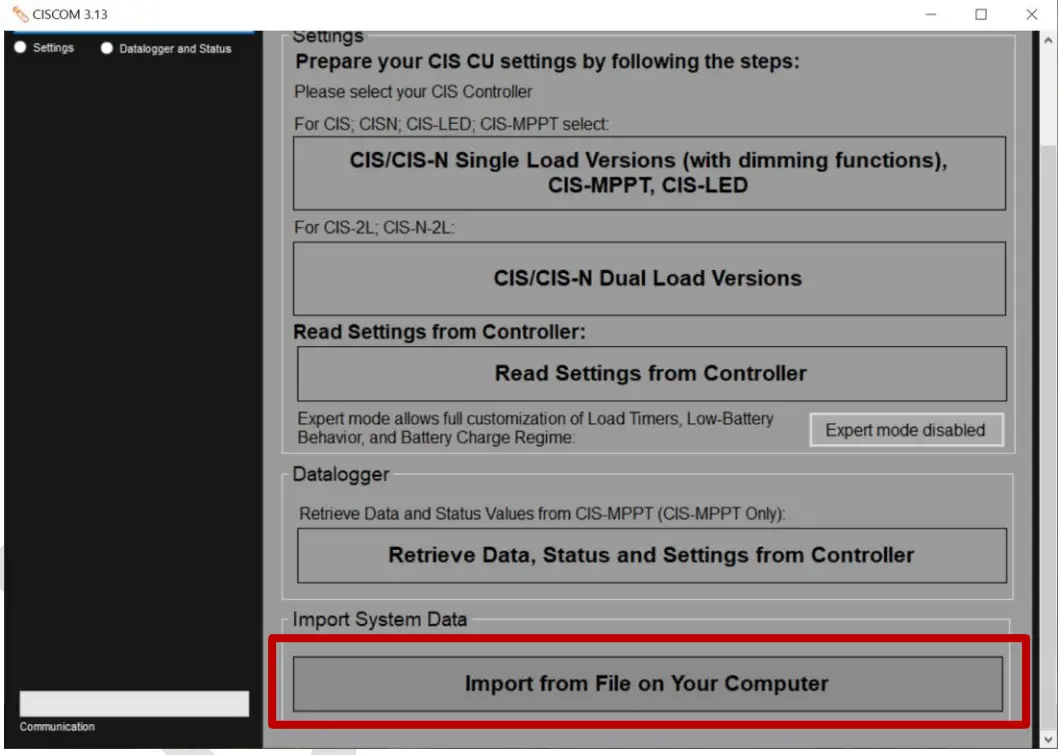Maximize the CISCOM window
Screen dimensions: 1062x755
tap(981, 15)
